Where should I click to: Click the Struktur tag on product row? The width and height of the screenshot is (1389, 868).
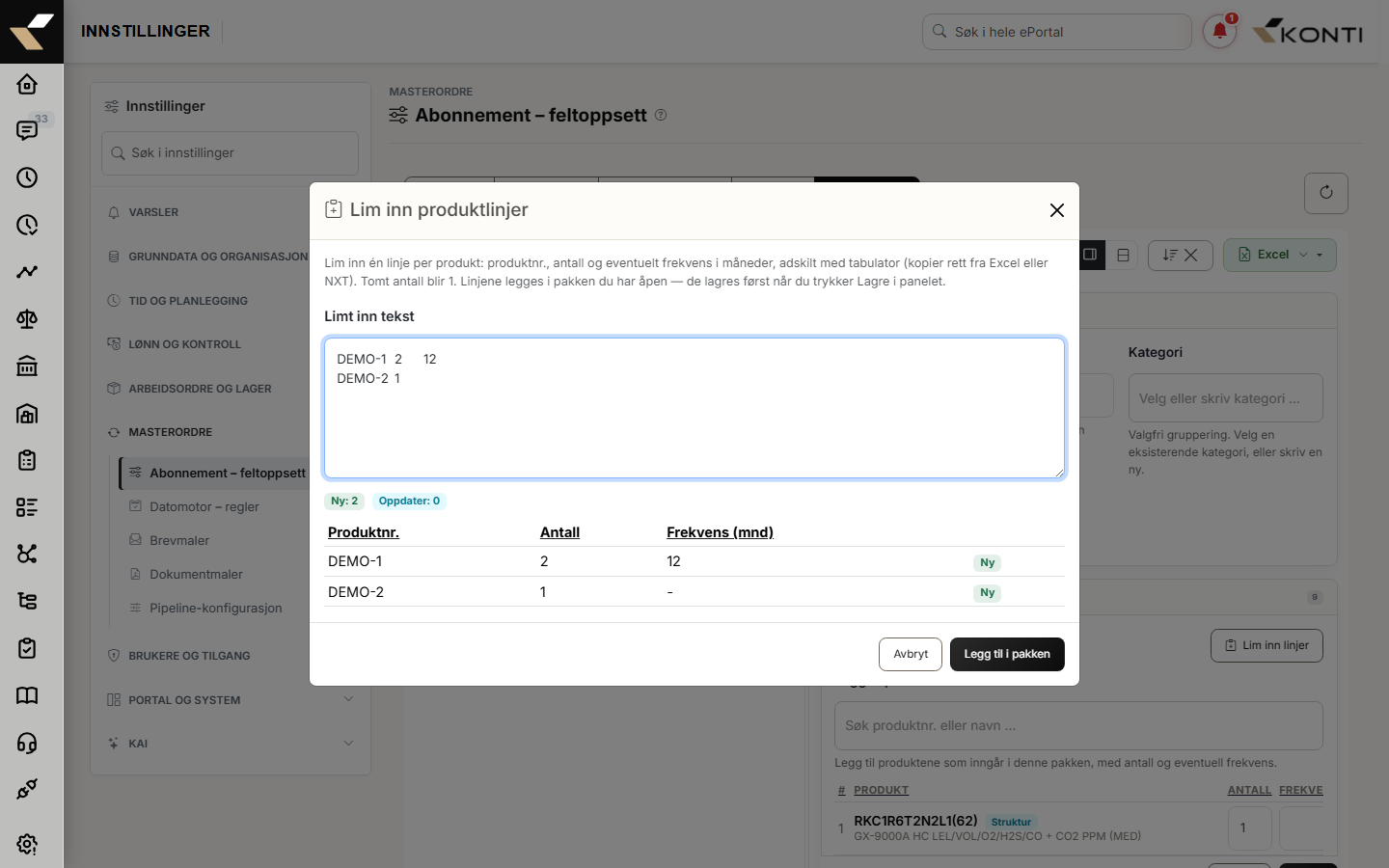1011,822
